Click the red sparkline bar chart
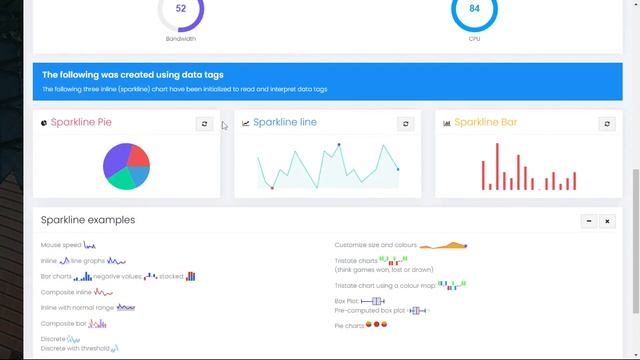640x360 pixels. pyautogui.click(x=529, y=167)
